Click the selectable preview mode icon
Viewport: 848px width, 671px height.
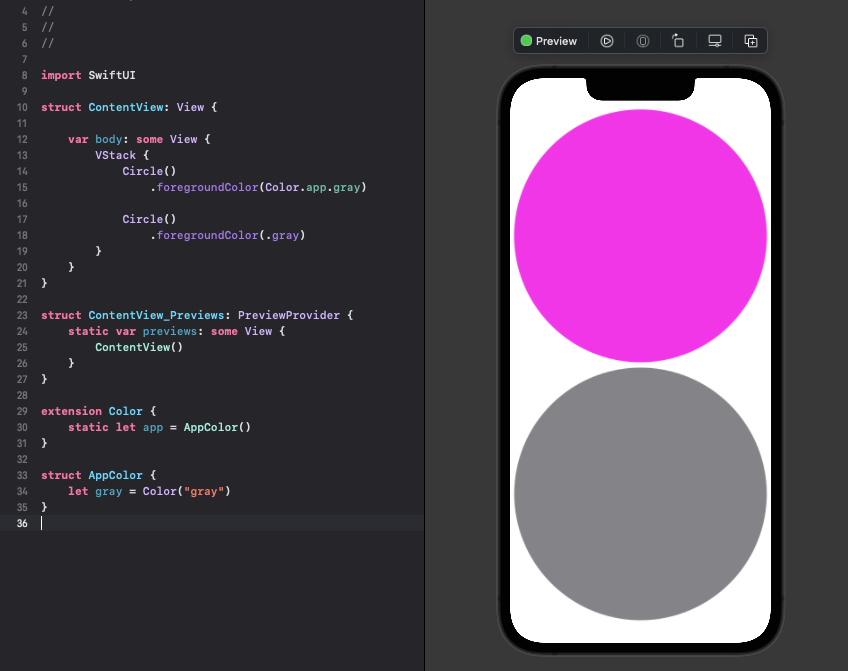pos(642,41)
